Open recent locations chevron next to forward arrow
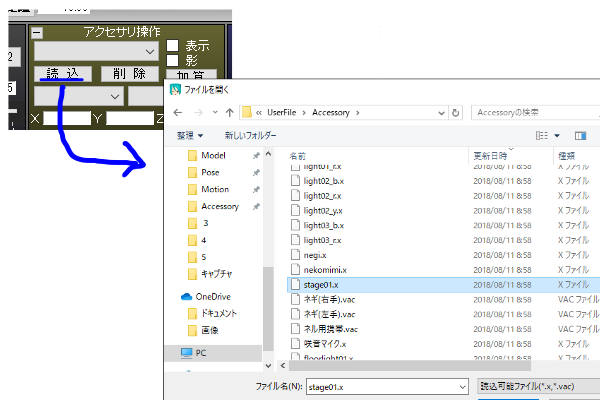 pos(215,113)
